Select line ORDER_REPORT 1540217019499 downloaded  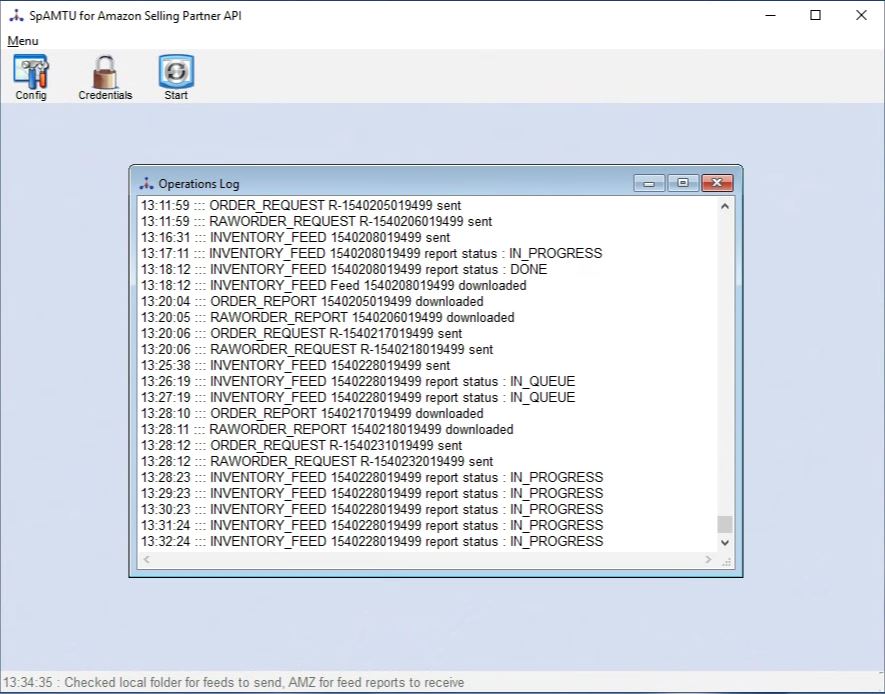[312, 414]
